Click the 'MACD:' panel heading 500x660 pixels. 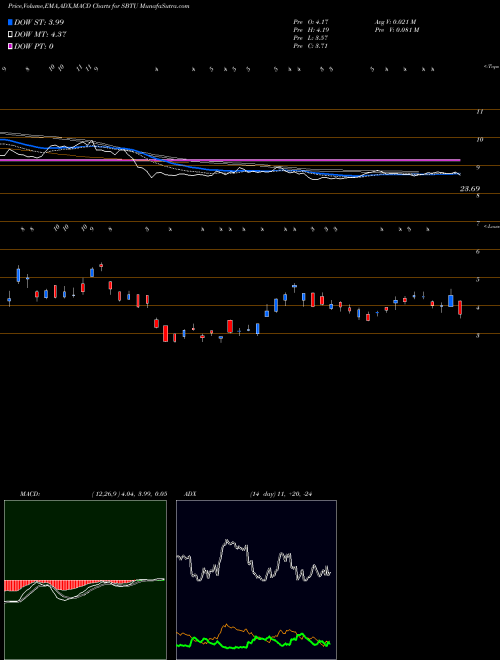coord(29,493)
